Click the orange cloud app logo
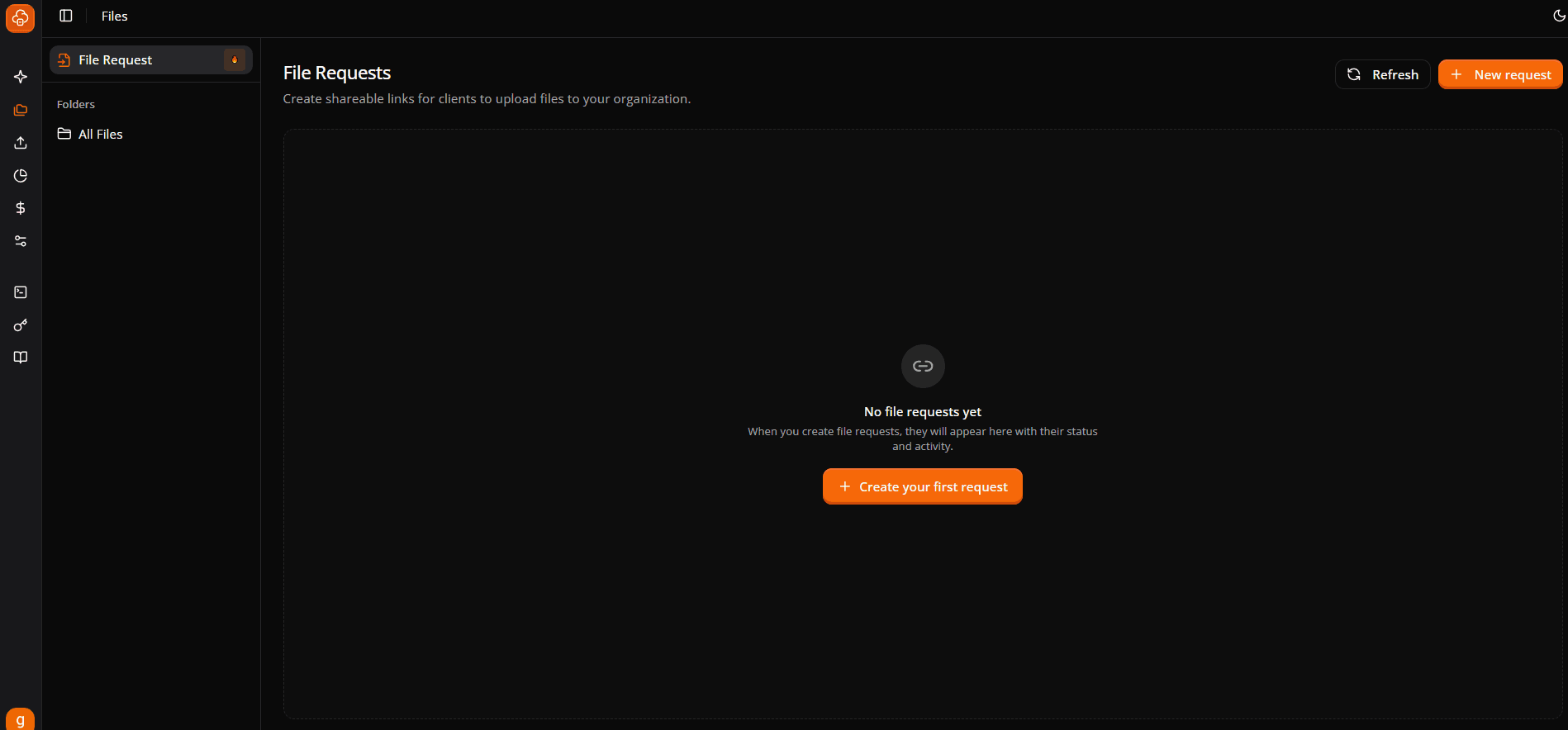Screen dimensions: 1568x730 tap(20, 18)
